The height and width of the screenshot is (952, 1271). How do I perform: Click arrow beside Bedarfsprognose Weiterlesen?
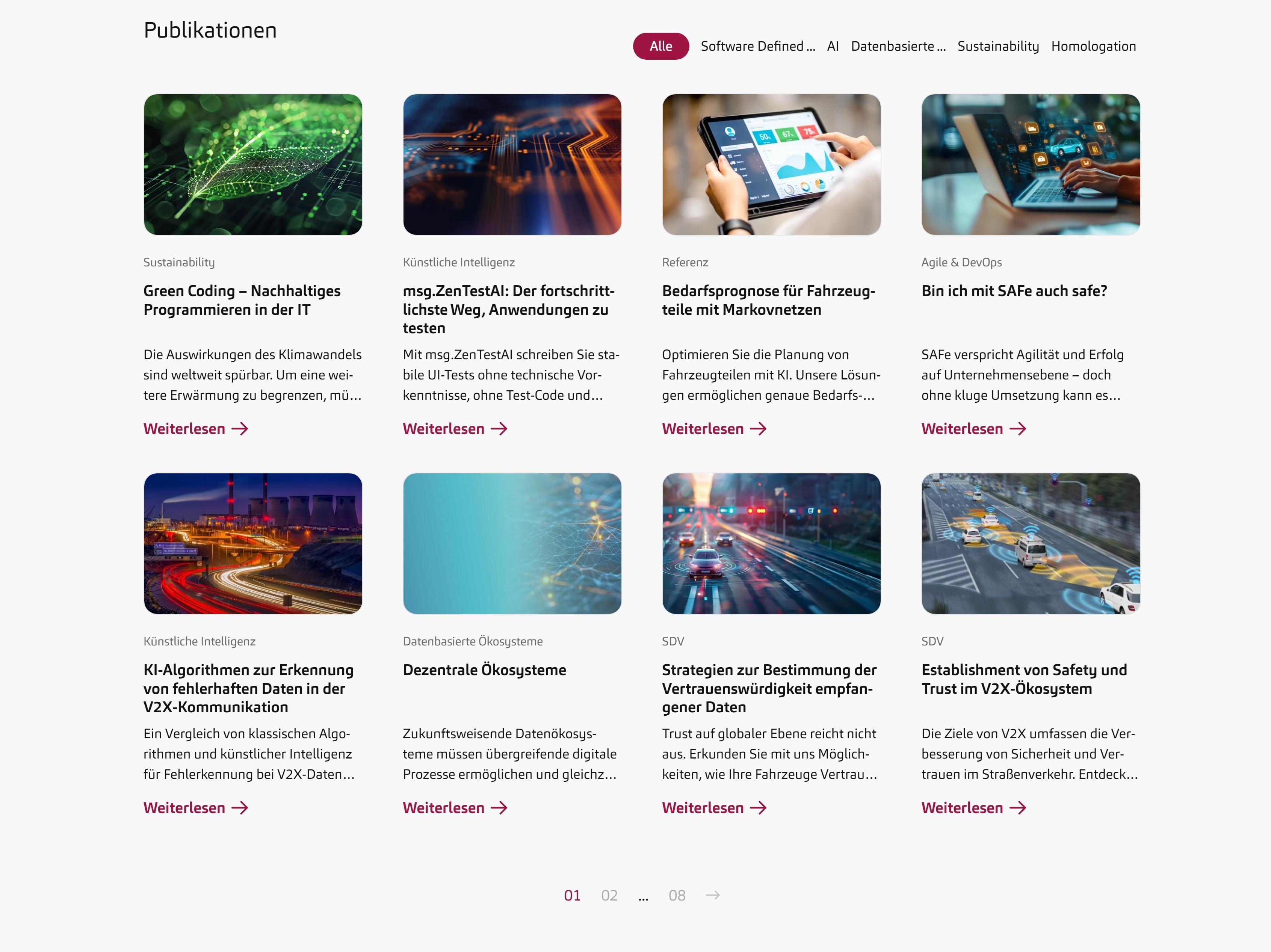coord(759,429)
